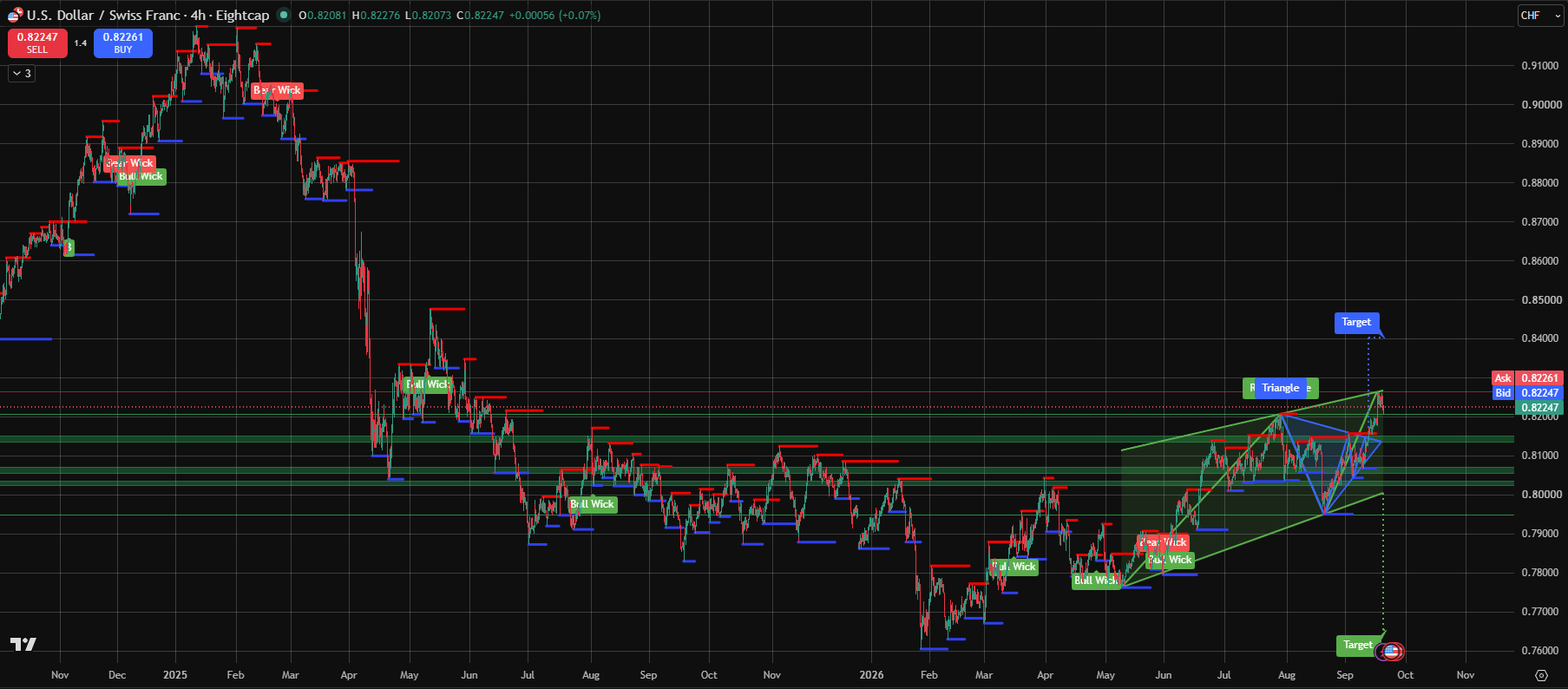This screenshot has width=1568, height=689.
Task: Click the 0.91000 price scale label
Action: 1541,66
